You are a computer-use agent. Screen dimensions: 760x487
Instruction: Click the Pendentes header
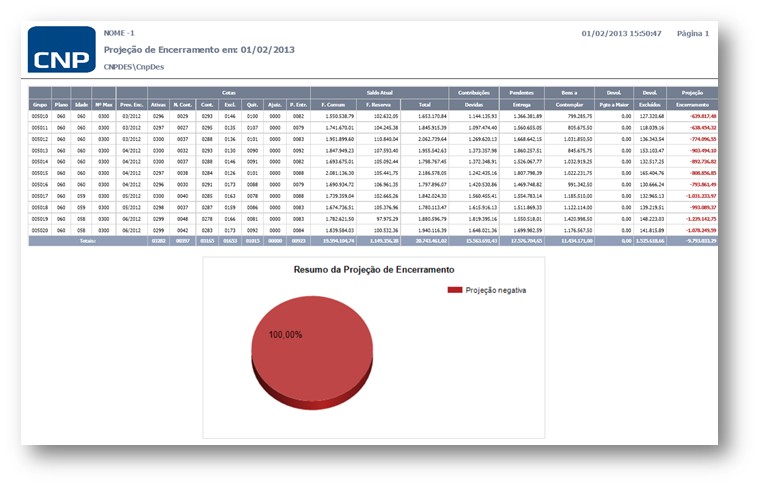[x=522, y=93]
